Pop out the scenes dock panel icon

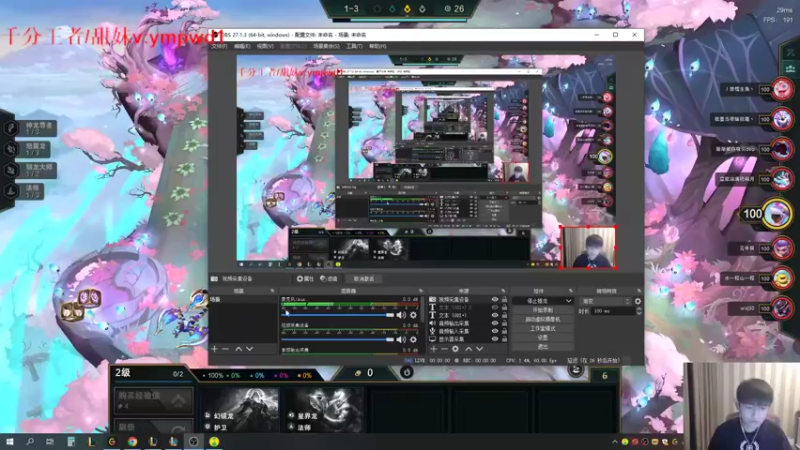(272, 291)
